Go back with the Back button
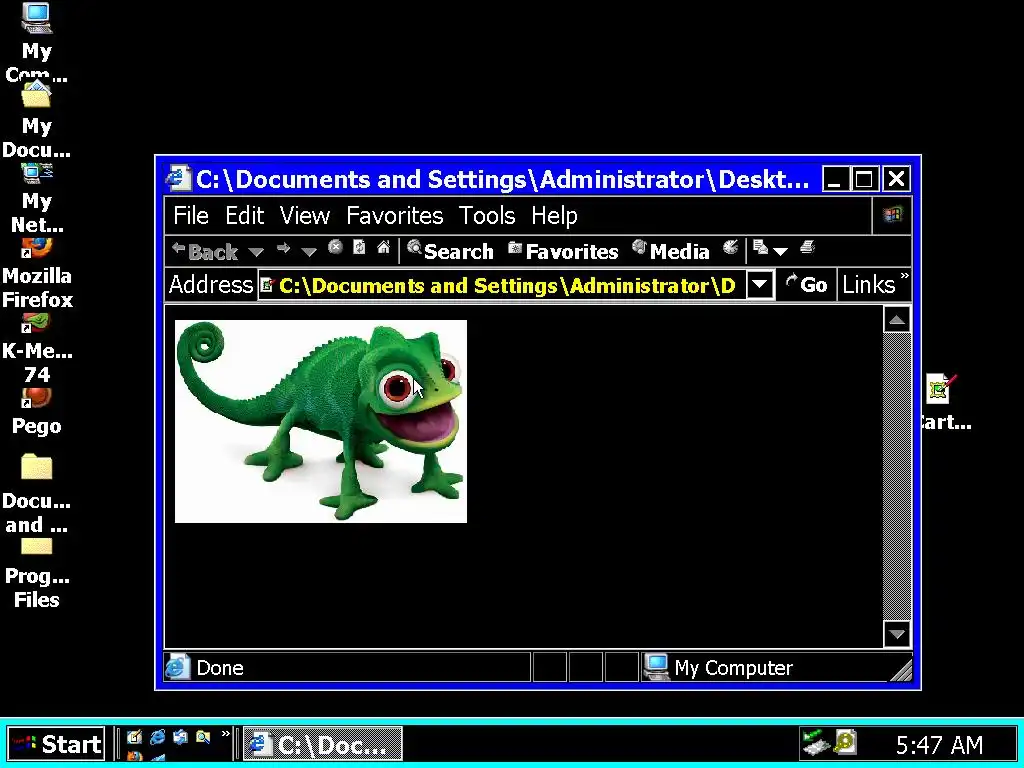Image resolution: width=1024 pixels, height=768 pixels. (204, 251)
